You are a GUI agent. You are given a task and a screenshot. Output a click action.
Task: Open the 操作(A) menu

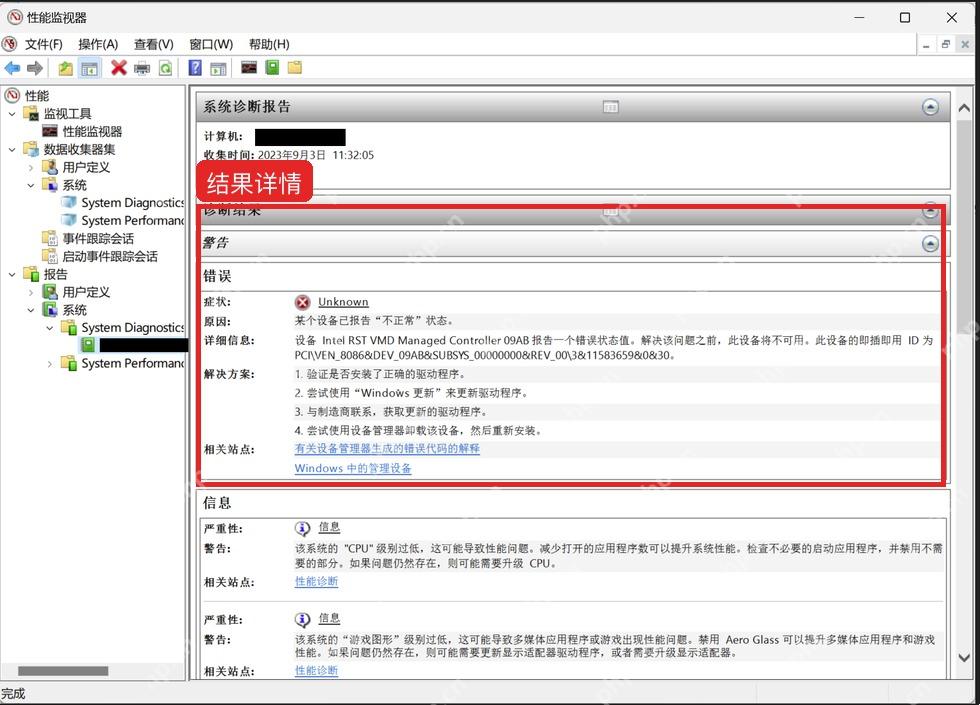click(98, 44)
